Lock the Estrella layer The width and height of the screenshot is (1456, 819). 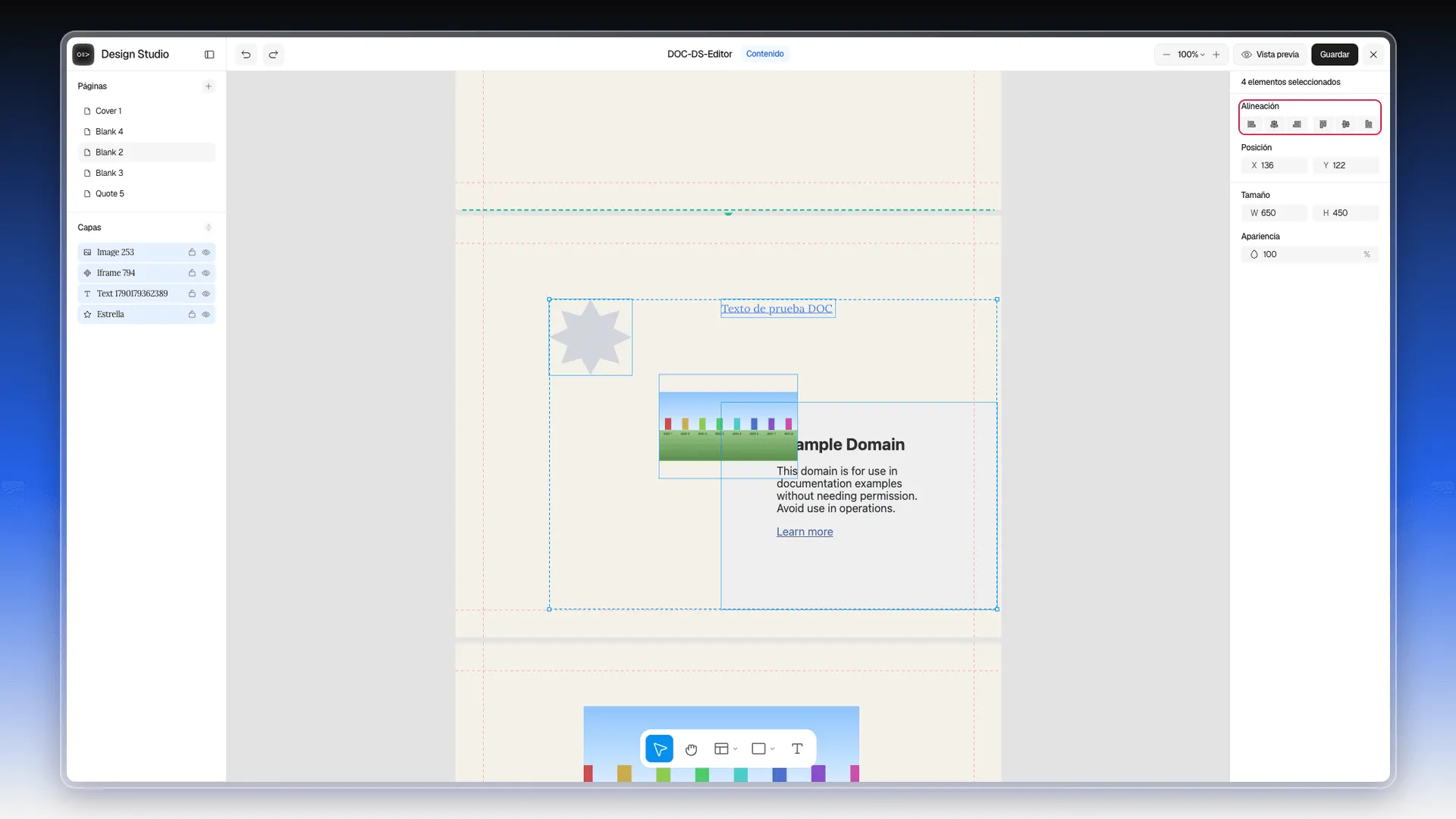192,315
